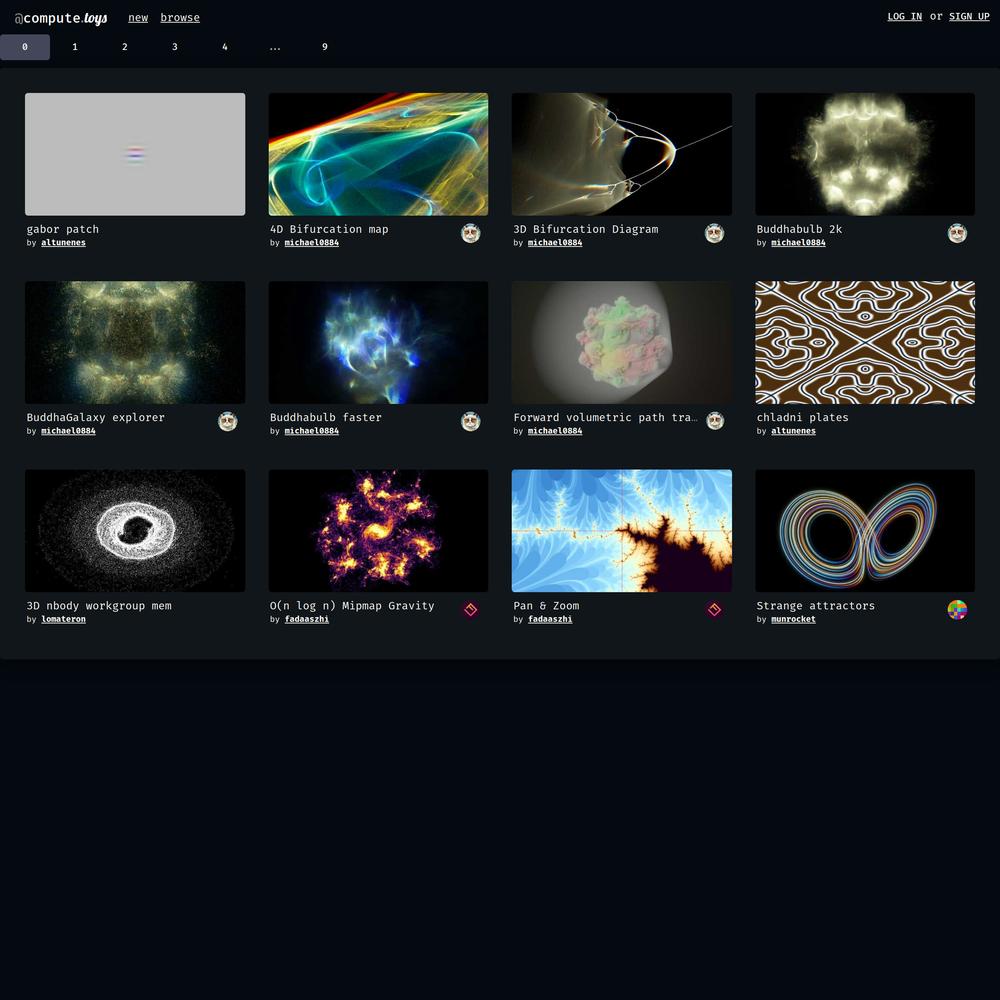Open the Pan & Zoom fractal thumbnail
The width and height of the screenshot is (1000, 1000).
(x=622, y=531)
